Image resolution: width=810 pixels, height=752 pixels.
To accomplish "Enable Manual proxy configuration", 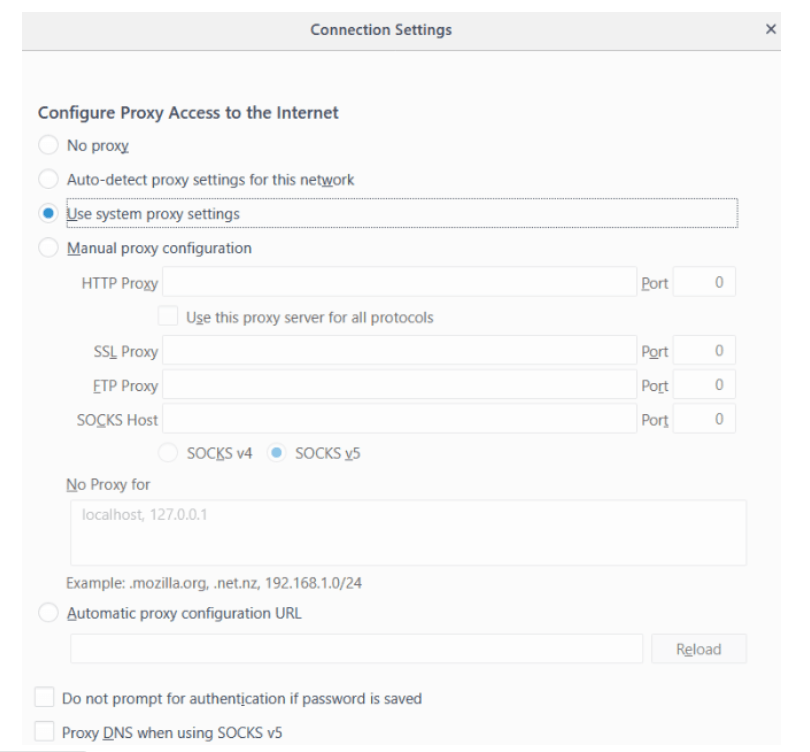I will [x=48, y=248].
